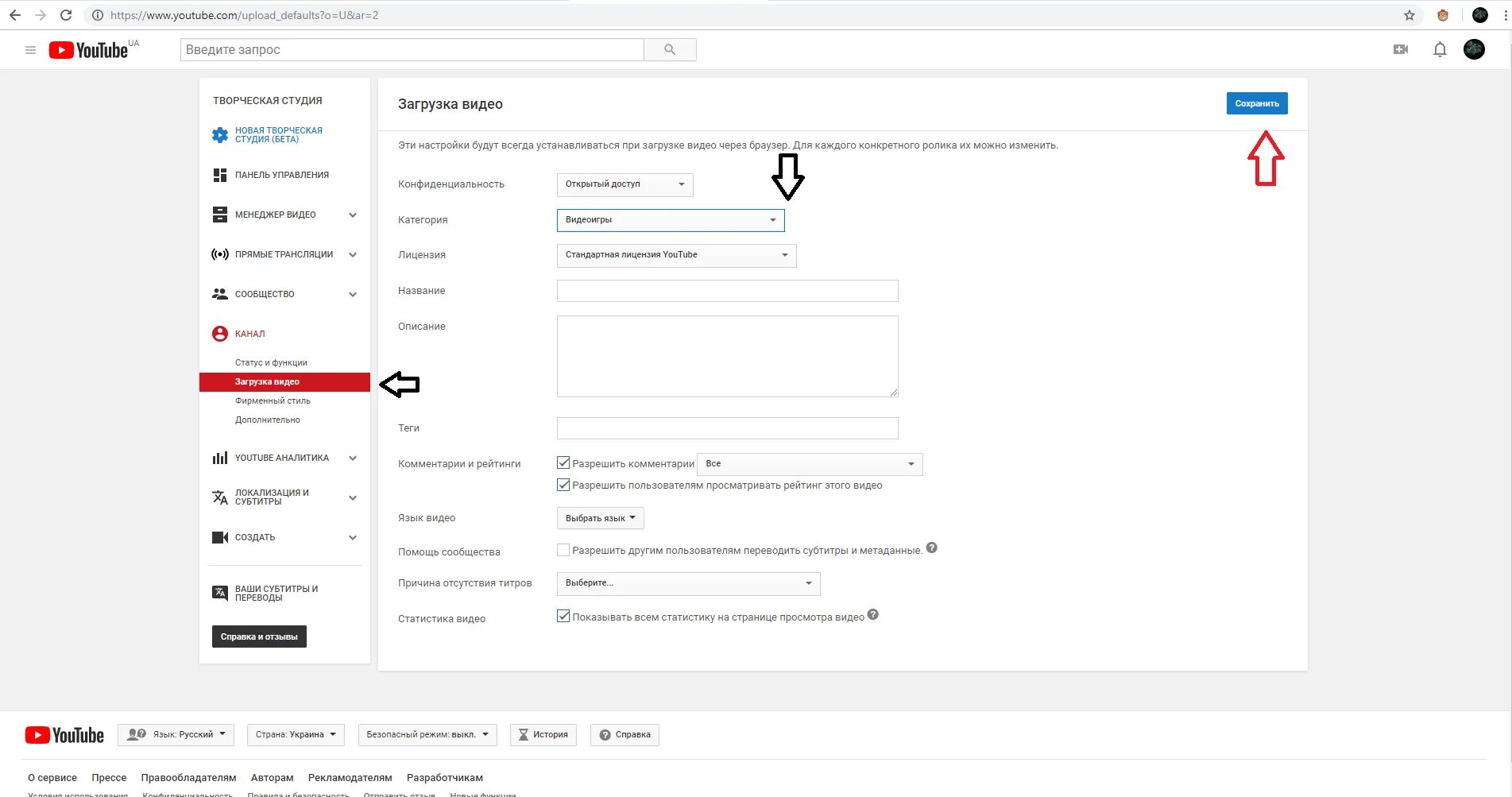
Task: Click the 'Теги' tags input field
Action: click(x=728, y=428)
